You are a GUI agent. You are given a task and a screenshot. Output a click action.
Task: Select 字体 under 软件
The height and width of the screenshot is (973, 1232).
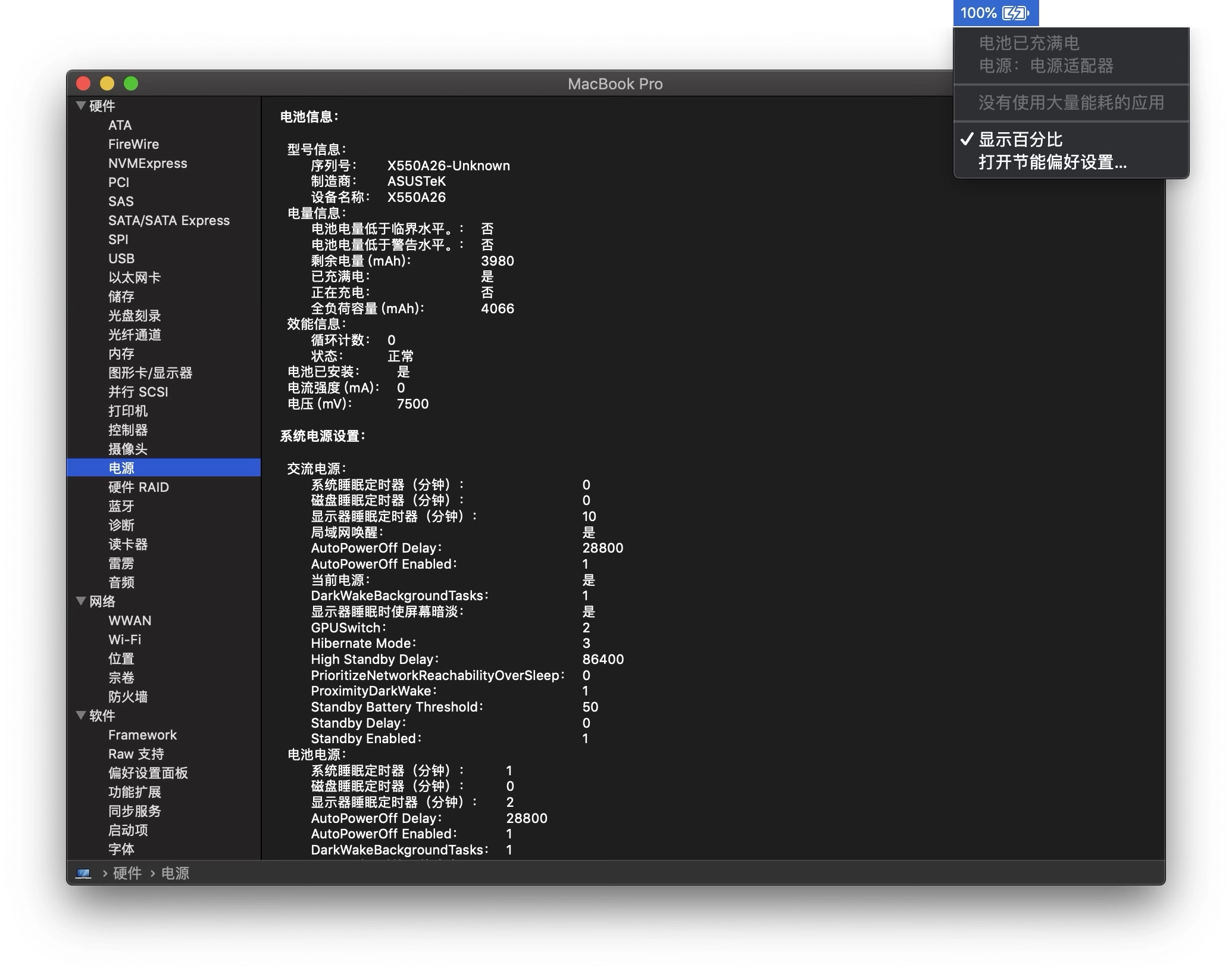[x=121, y=849]
